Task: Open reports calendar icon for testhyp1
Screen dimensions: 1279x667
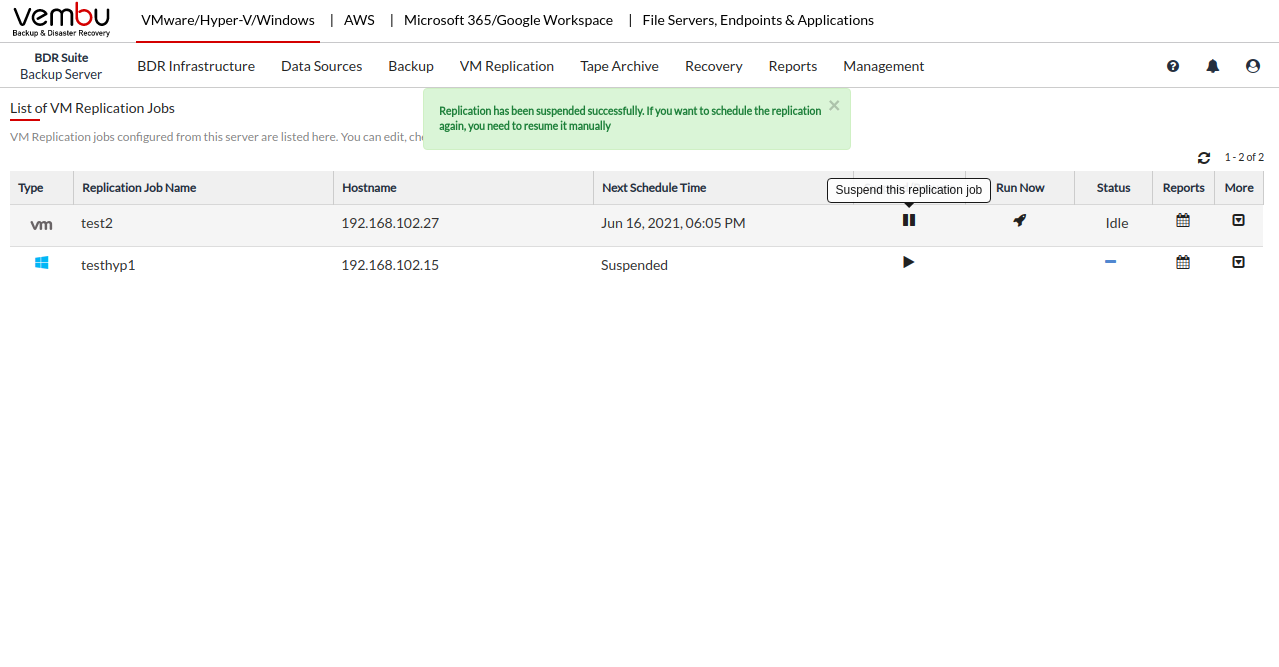Action: point(1183,262)
